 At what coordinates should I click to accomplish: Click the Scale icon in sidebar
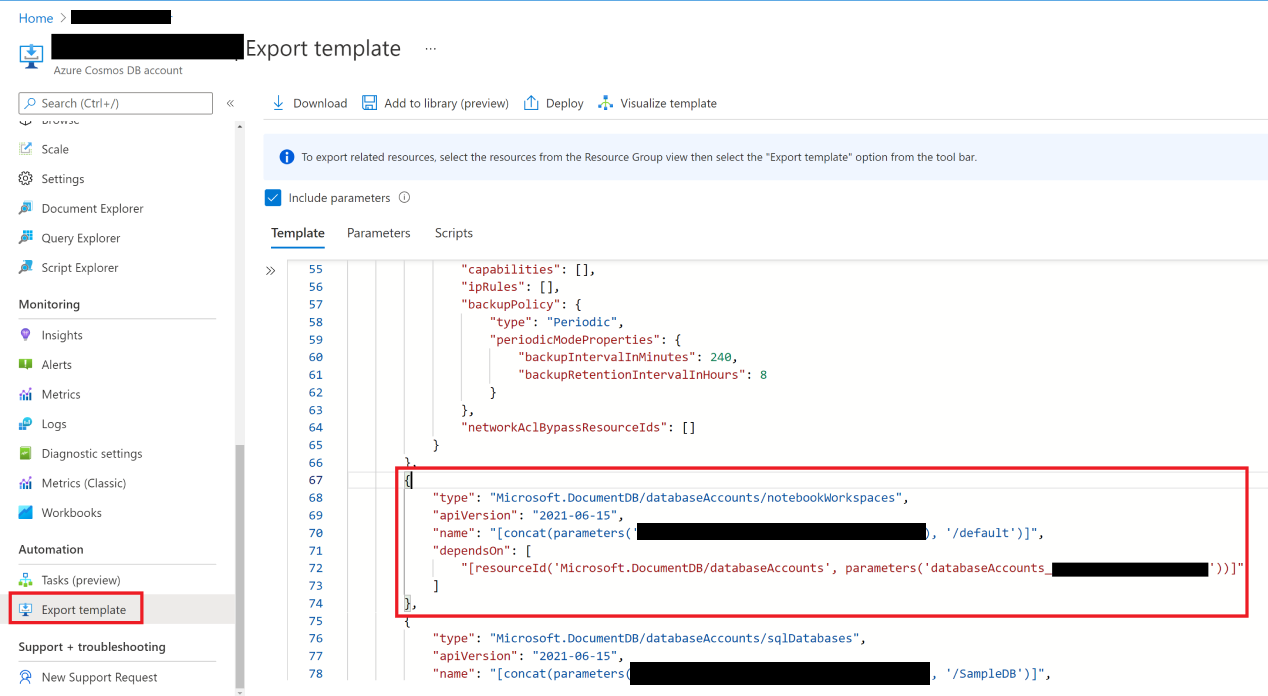(x=26, y=149)
